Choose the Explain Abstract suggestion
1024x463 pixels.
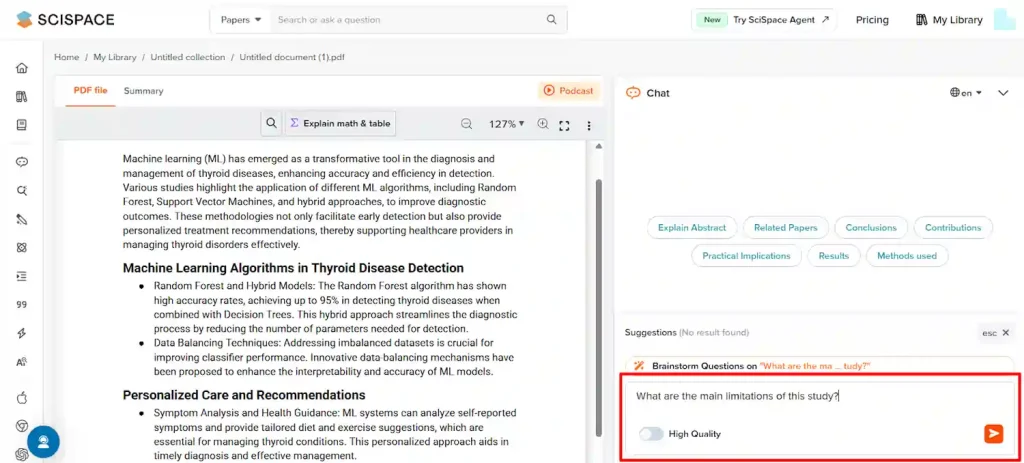coord(692,228)
